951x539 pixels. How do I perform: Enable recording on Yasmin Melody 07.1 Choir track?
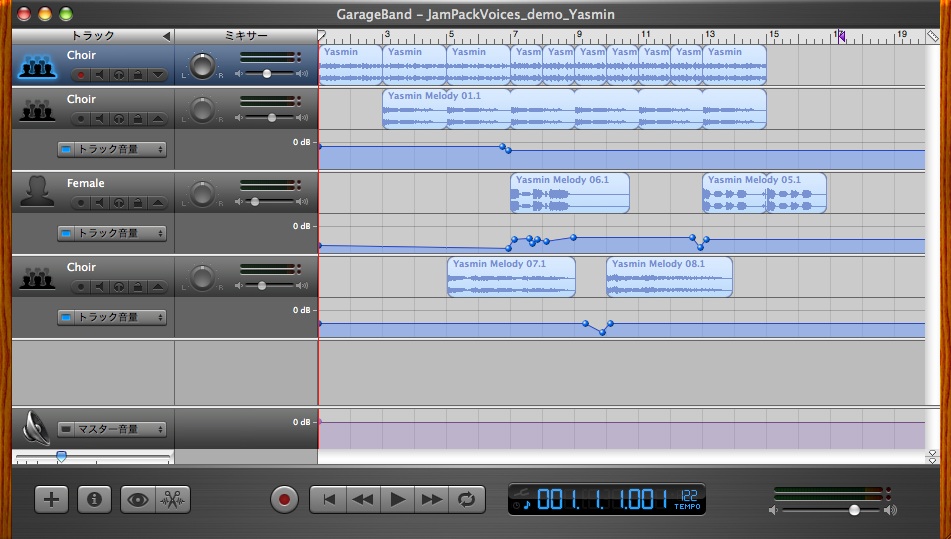tap(81, 287)
